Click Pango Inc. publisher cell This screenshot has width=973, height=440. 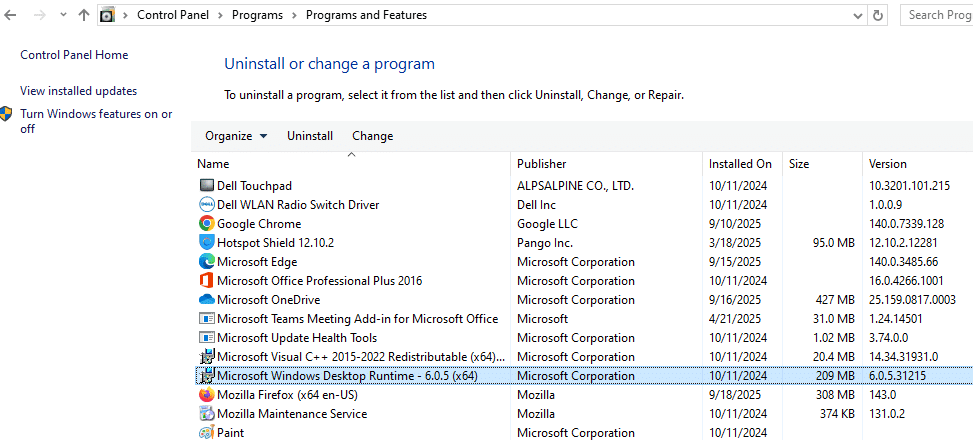[545, 243]
